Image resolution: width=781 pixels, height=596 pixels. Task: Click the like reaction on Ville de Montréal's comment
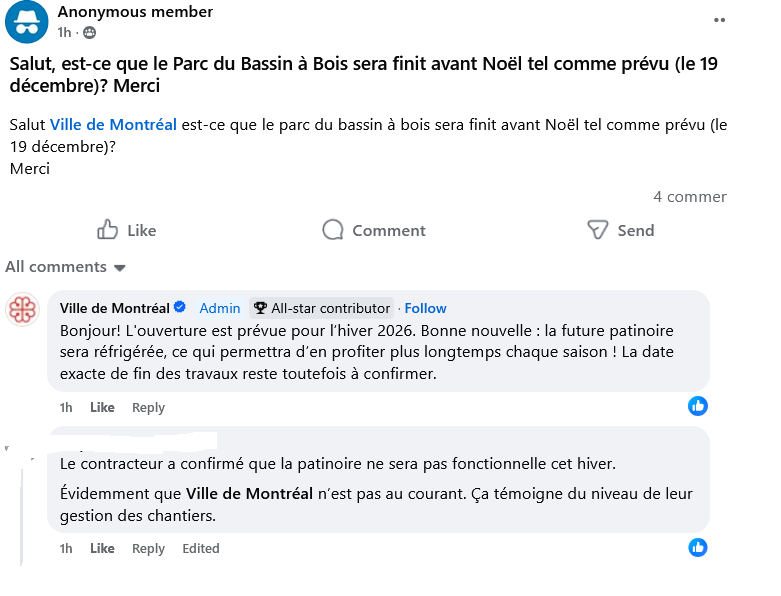(x=698, y=406)
